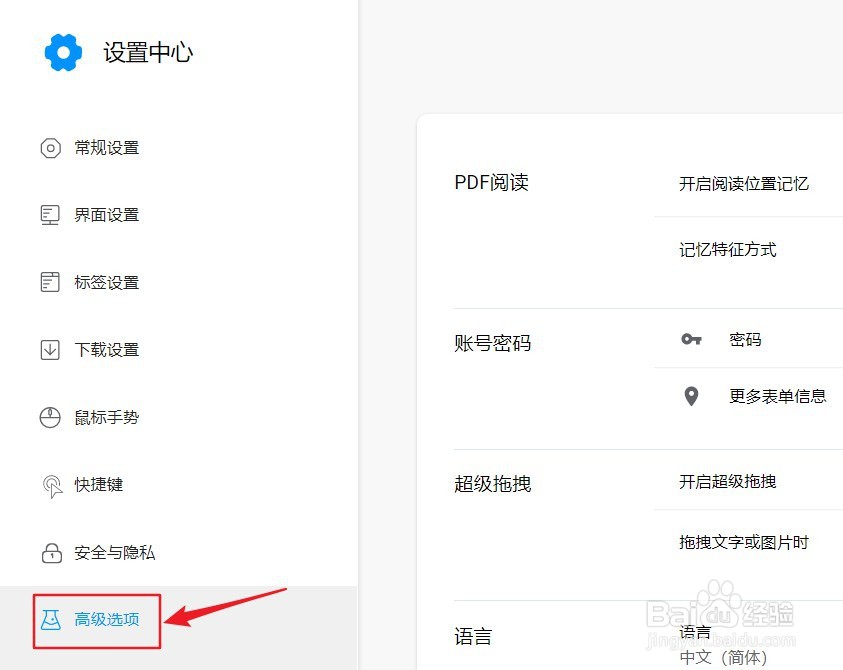
Task: Enable 开启阅读位置记忆 under PDF阅读
Action: [744, 183]
